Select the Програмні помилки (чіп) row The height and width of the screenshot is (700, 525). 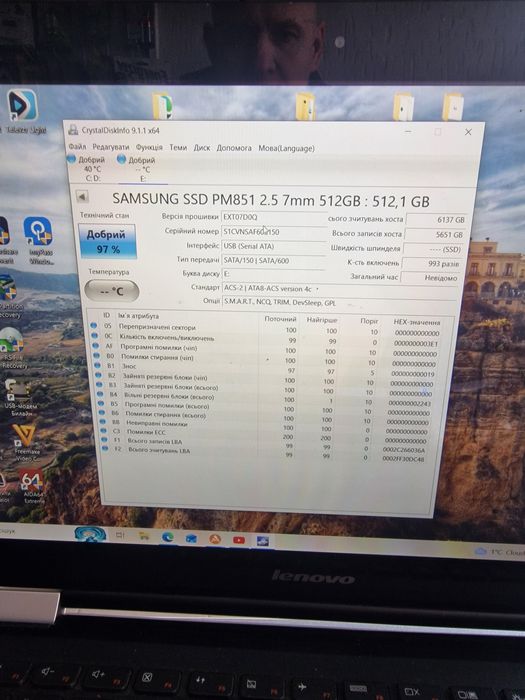tap(267, 349)
